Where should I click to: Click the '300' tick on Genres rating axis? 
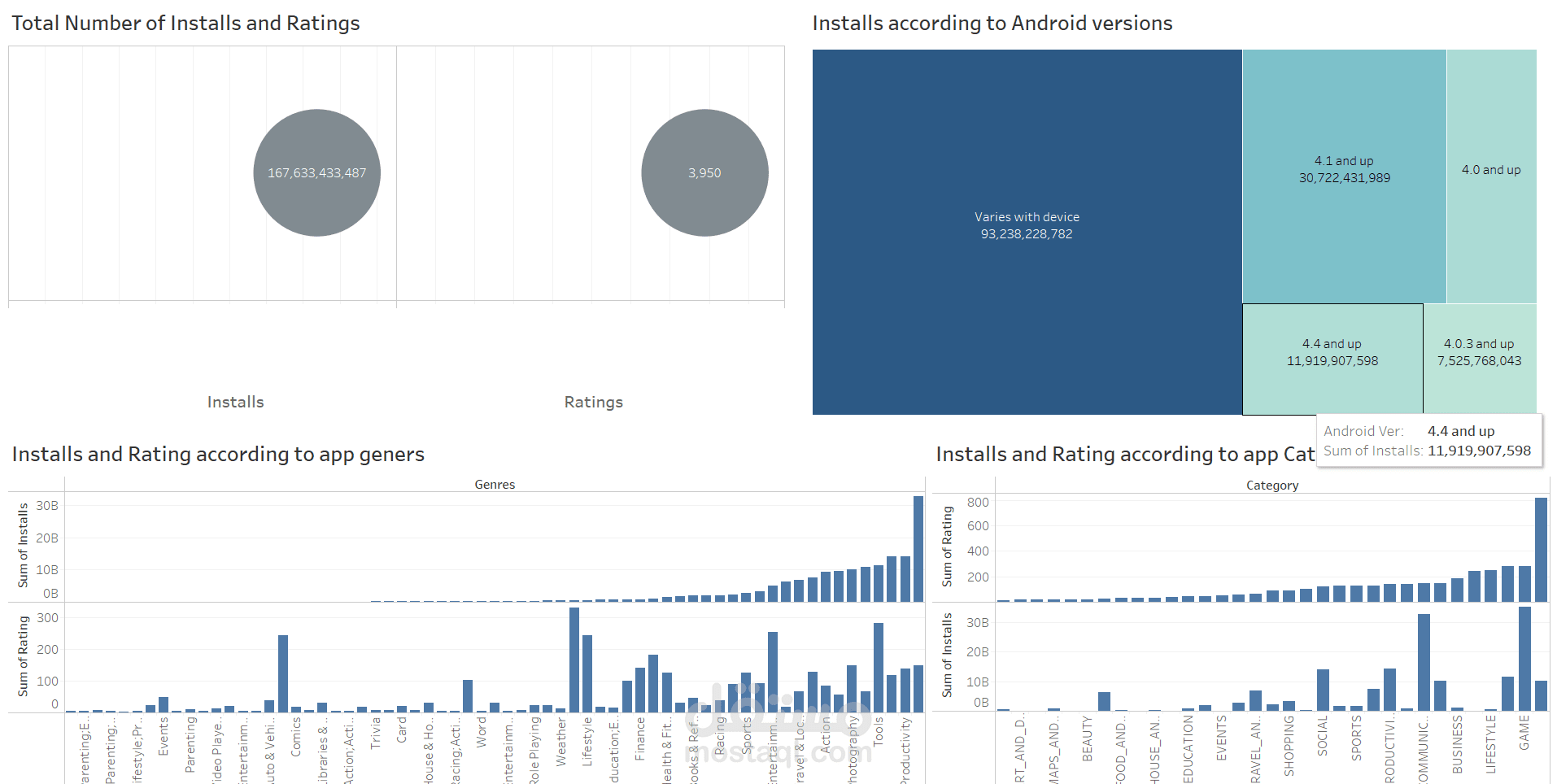click(x=48, y=618)
